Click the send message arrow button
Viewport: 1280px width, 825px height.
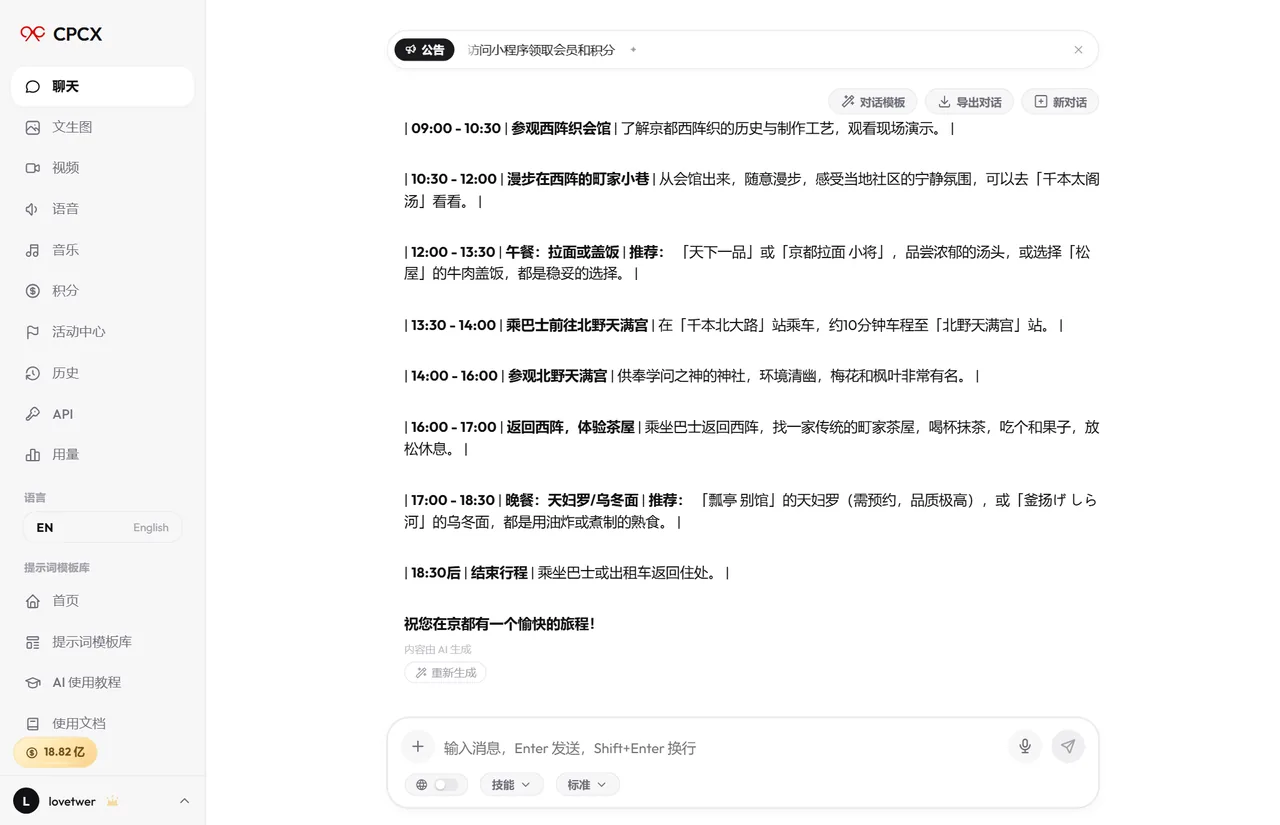coord(1068,747)
